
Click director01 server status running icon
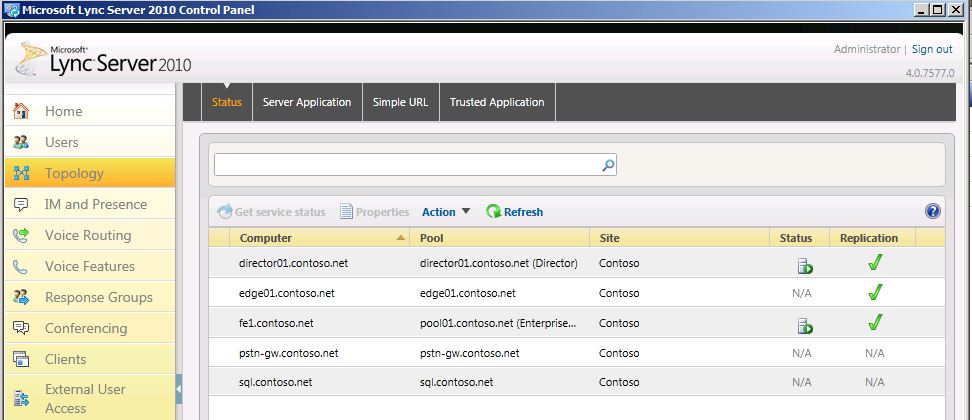[x=805, y=266]
